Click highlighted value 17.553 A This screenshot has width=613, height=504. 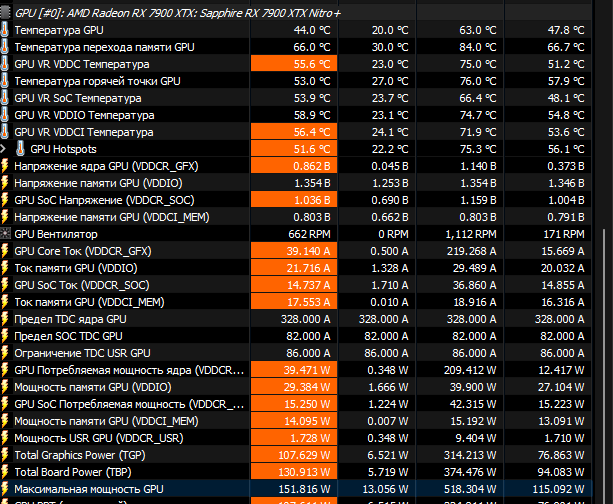point(294,302)
